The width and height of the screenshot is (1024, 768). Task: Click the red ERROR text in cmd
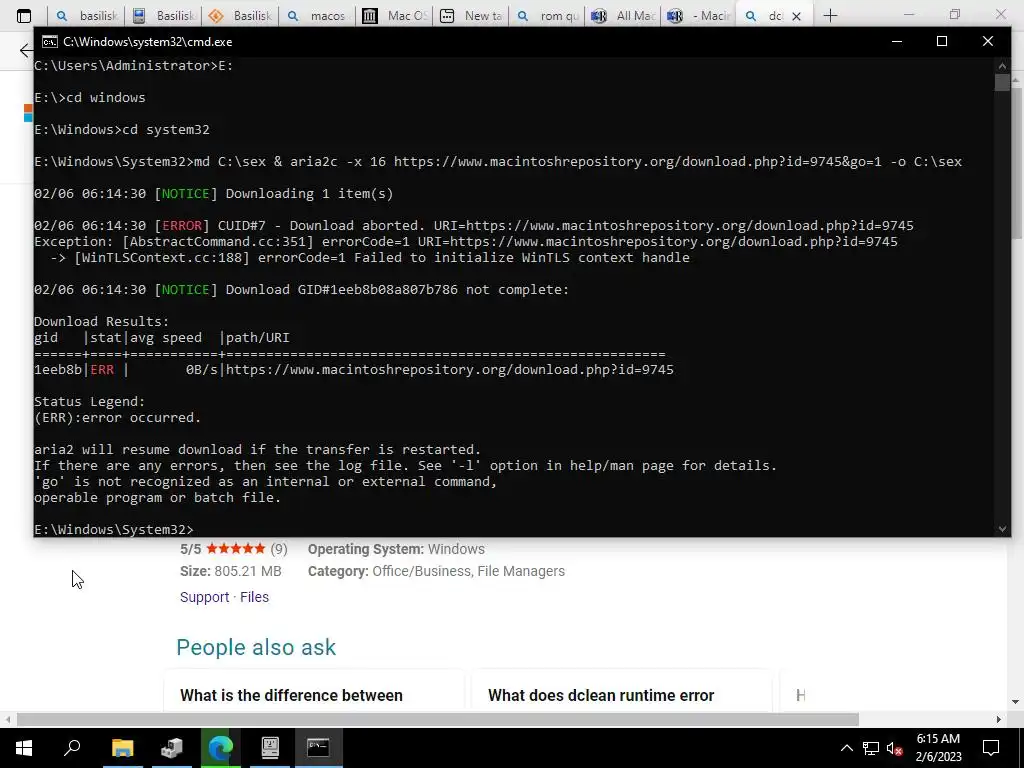coord(182,226)
